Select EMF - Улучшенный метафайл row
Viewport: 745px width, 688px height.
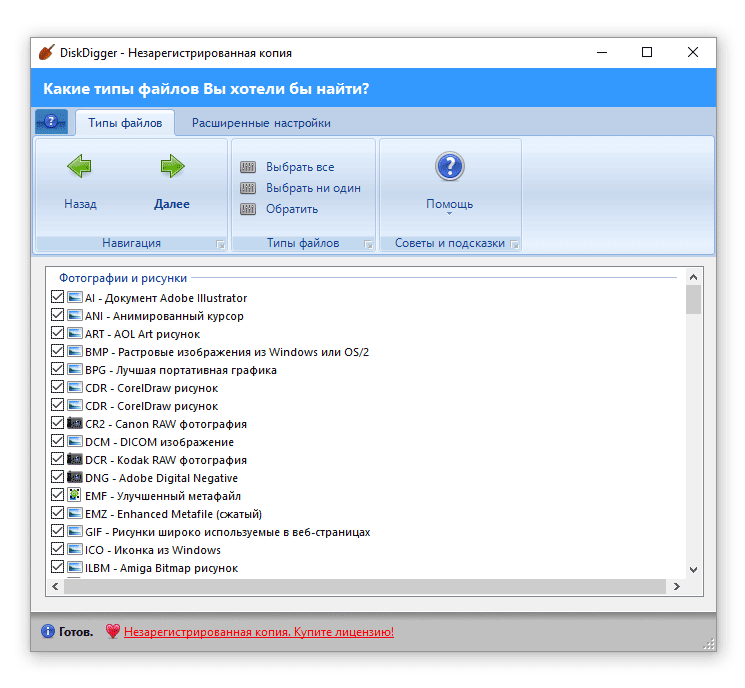(163, 496)
